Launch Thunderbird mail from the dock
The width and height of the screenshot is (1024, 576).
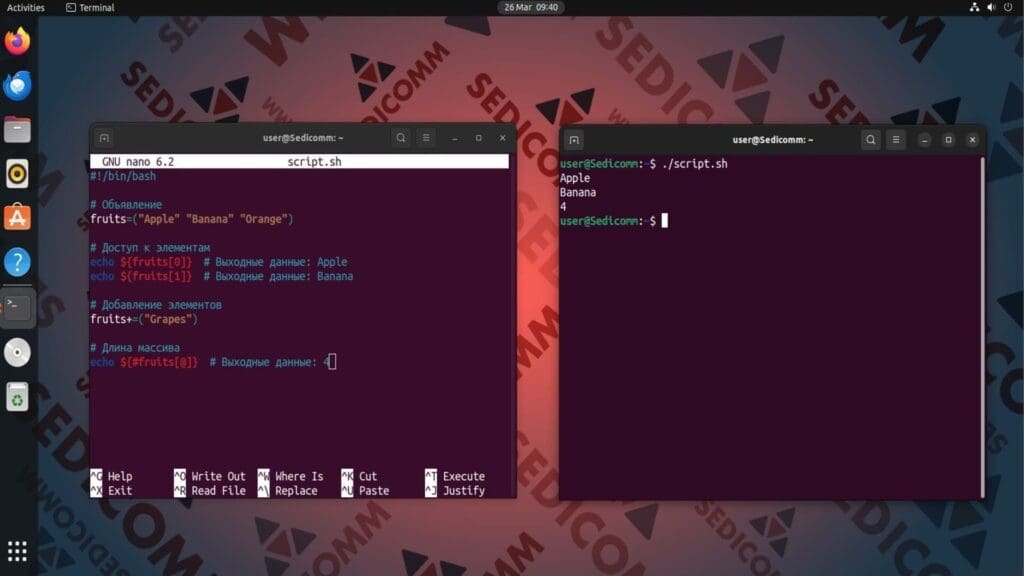click(17, 86)
